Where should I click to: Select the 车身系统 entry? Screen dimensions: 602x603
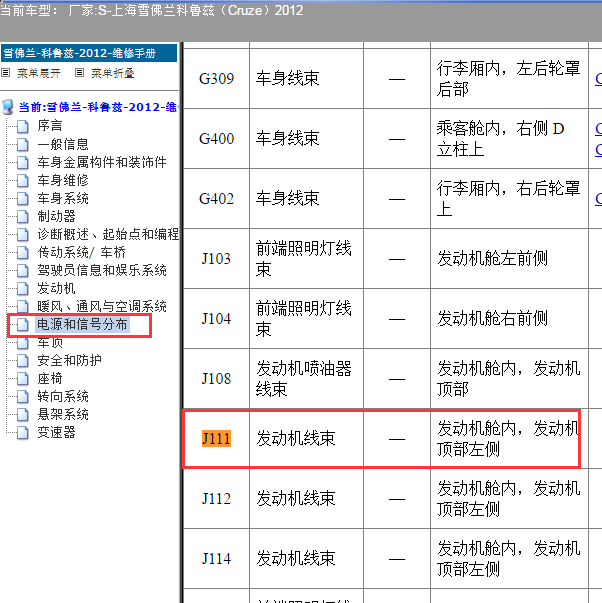[x=63, y=198]
